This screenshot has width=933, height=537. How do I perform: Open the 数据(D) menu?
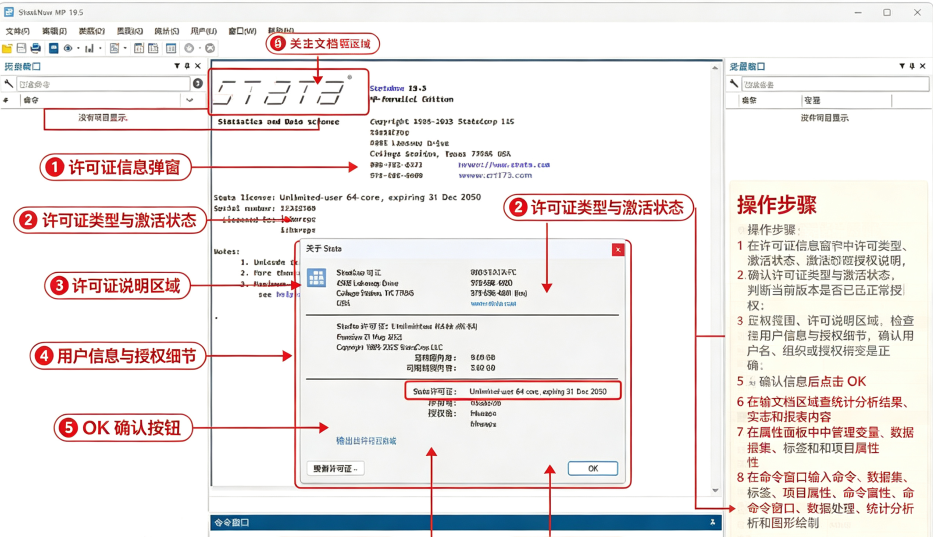[x=92, y=31]
